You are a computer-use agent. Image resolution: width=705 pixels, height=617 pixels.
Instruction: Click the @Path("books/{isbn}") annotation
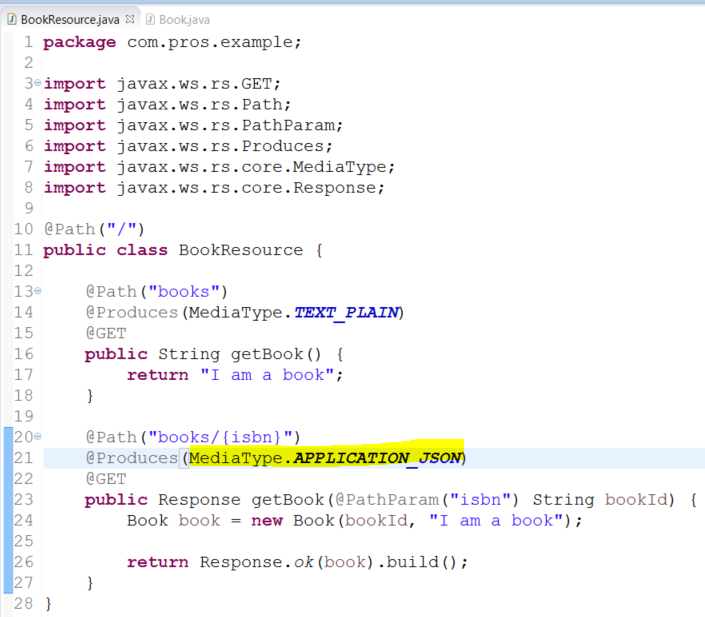point(193,437)
